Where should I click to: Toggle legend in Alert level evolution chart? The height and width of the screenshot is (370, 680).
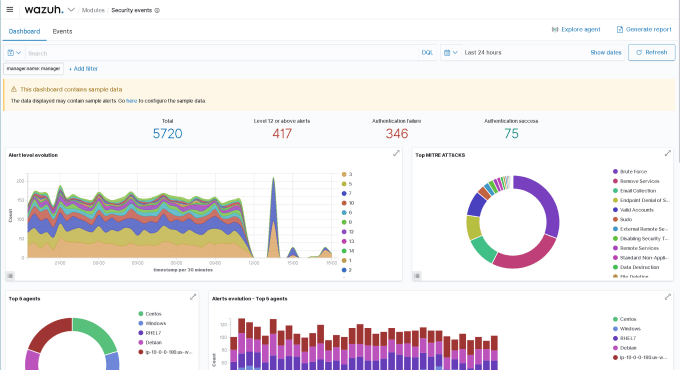10,275
